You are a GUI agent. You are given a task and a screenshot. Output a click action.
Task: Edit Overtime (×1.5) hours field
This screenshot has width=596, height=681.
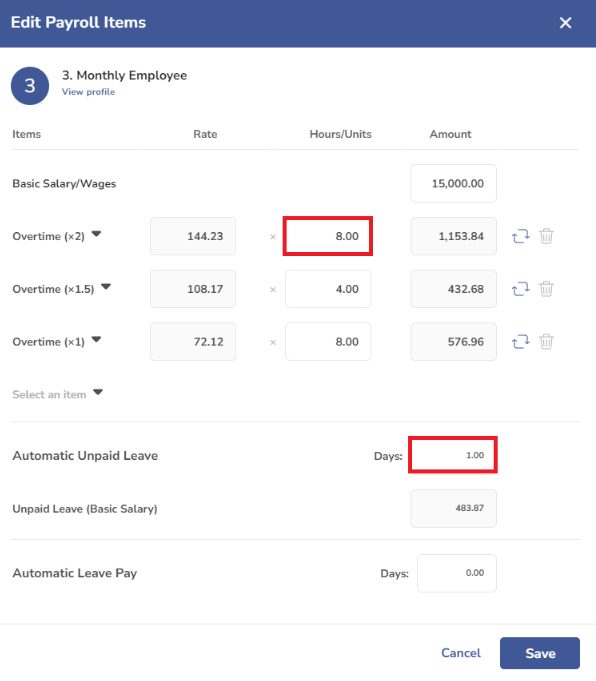pos(328,289)
